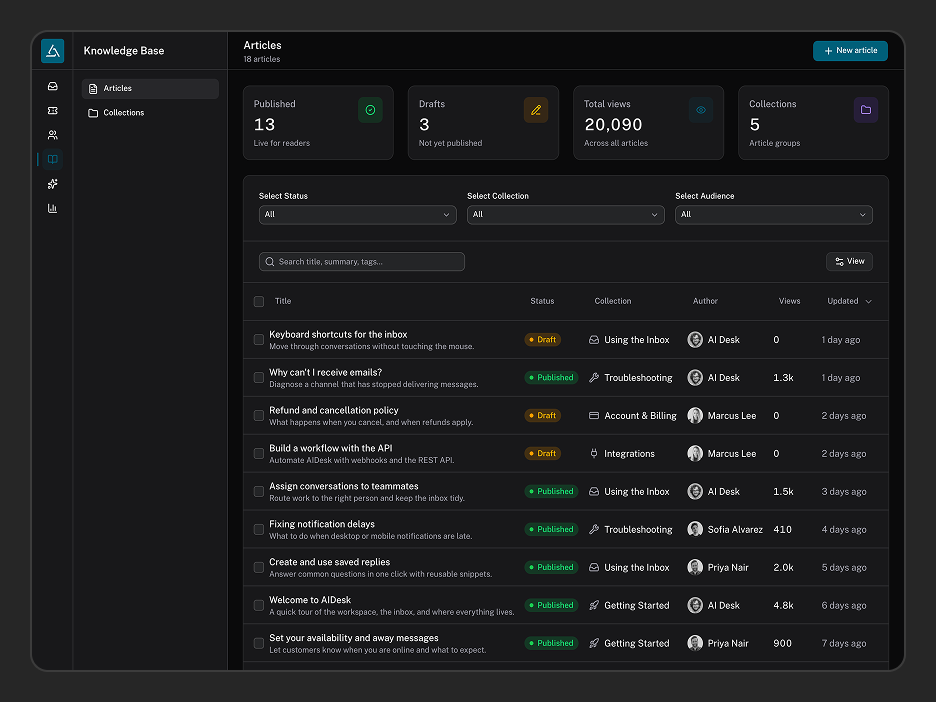Click the search magnifier icon
Image resolution: width=936 pixels, height=702 pixels.
(270, 261)
